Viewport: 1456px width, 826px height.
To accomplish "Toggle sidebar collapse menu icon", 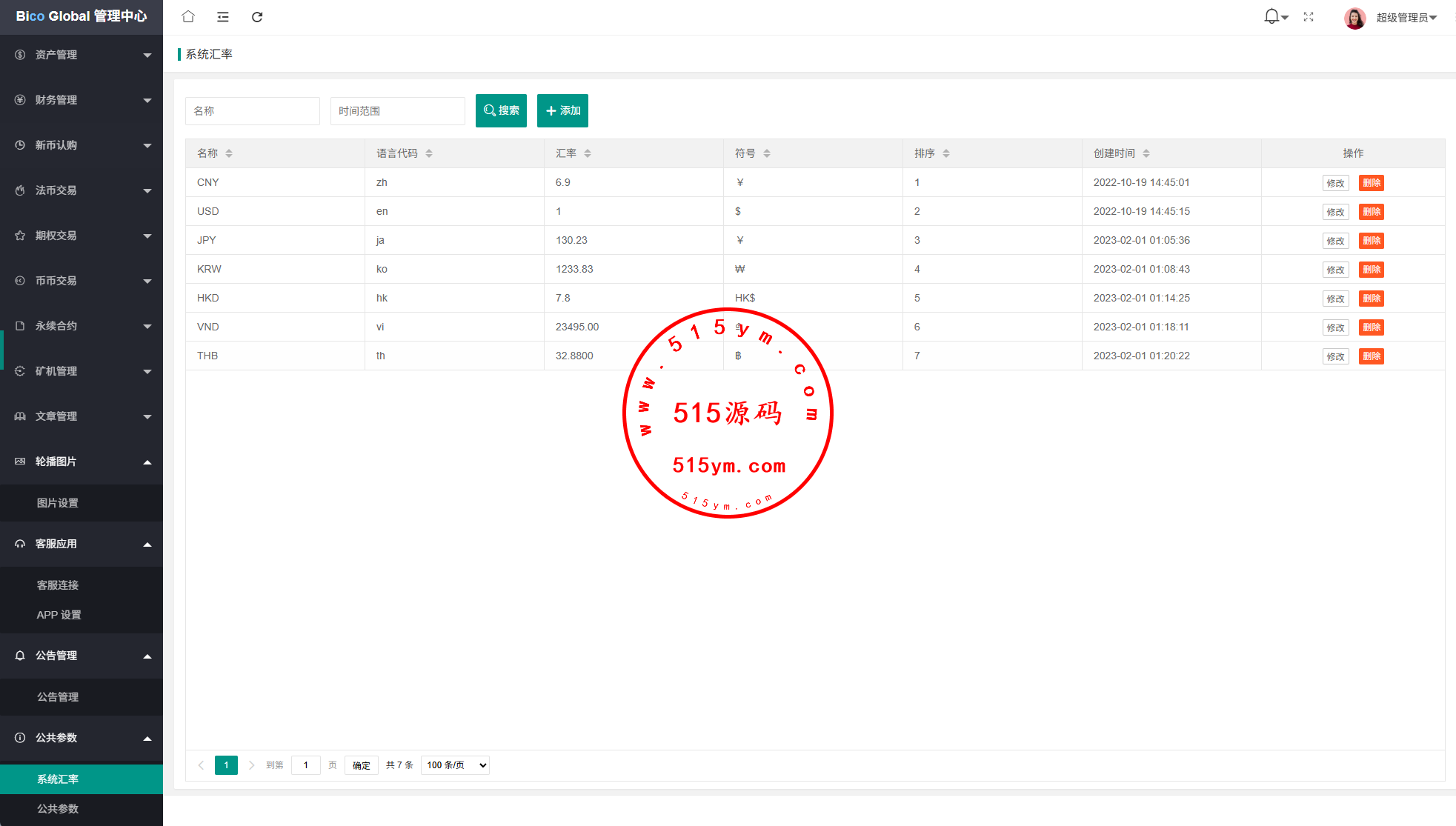I will (x=222, y=16).
